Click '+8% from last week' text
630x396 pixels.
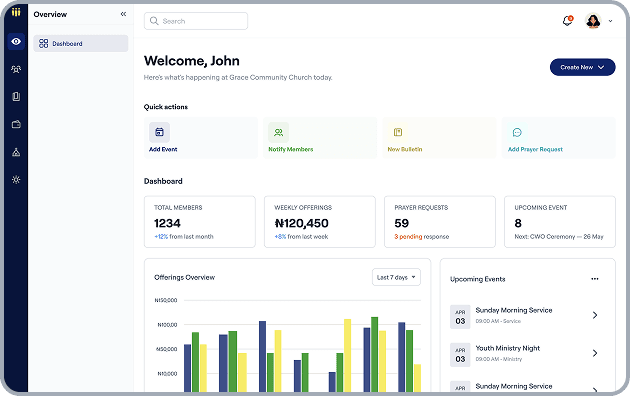point(301,237)
